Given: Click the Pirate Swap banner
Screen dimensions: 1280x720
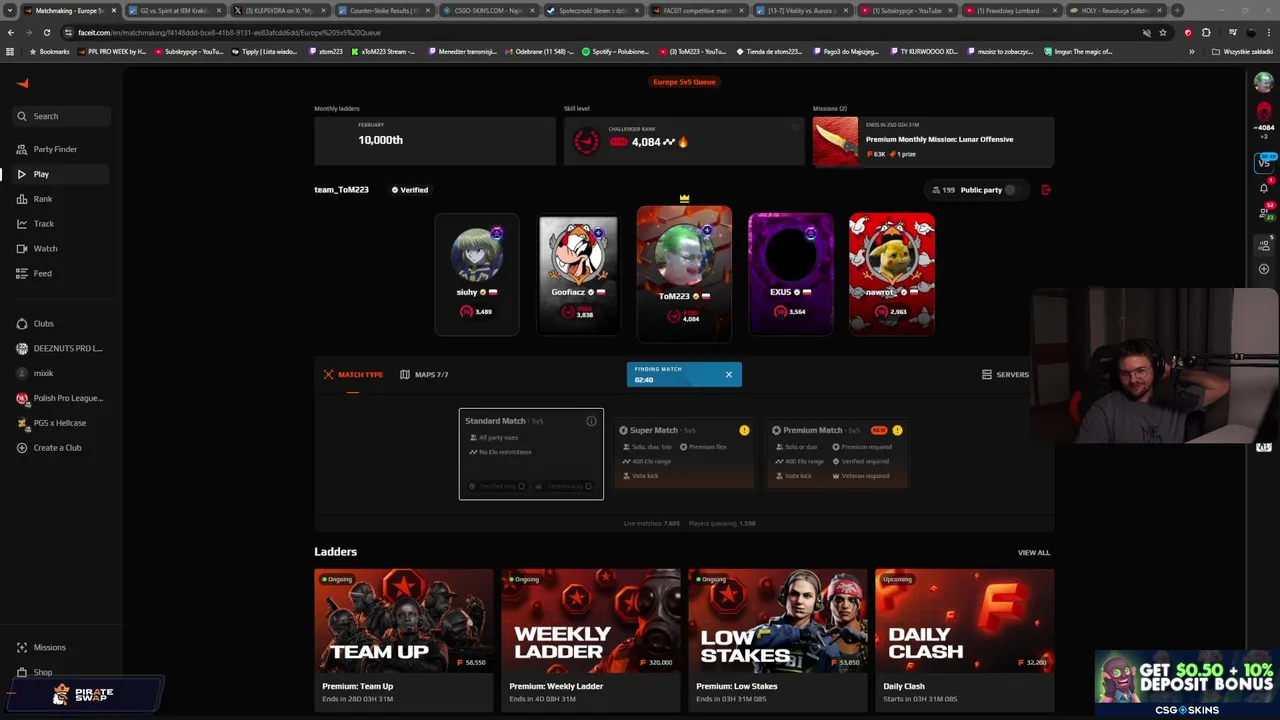Looking at the screenshot, I should [x=85, y=694].
